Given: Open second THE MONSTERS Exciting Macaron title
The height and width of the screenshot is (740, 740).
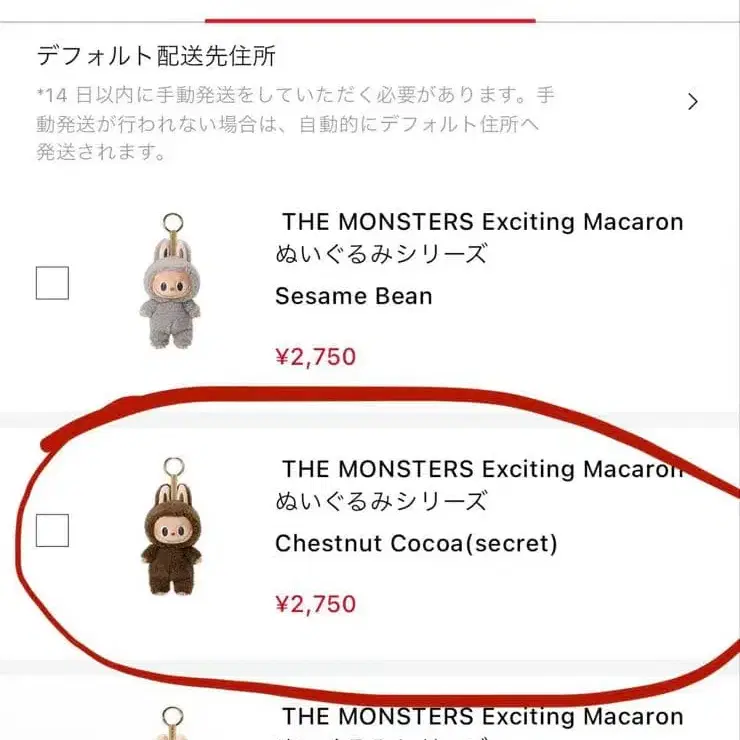Looking at the screenshot, I should pos(482,469).
